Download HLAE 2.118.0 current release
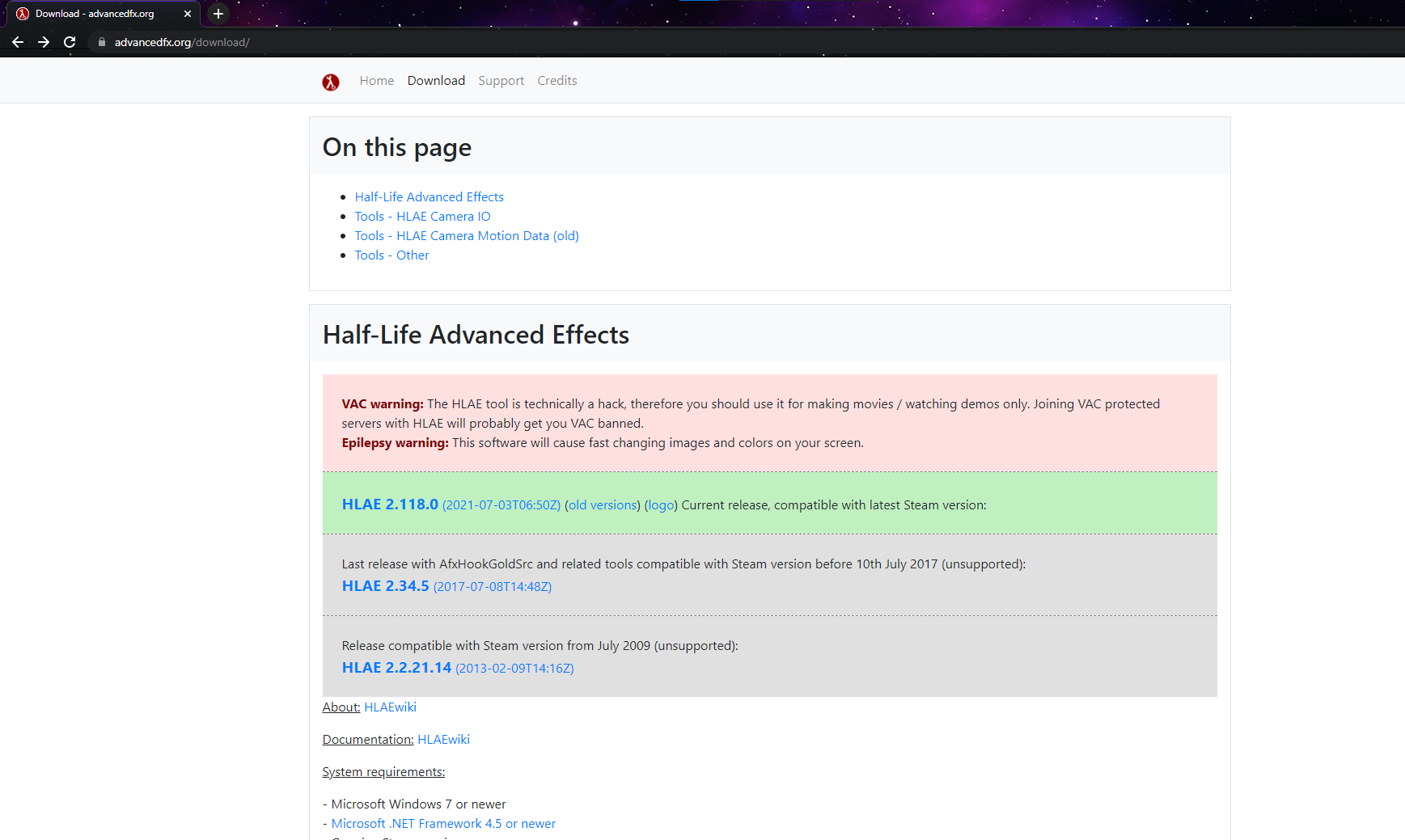Screen dimensions: 1405x840 click(x=390, y=504)
